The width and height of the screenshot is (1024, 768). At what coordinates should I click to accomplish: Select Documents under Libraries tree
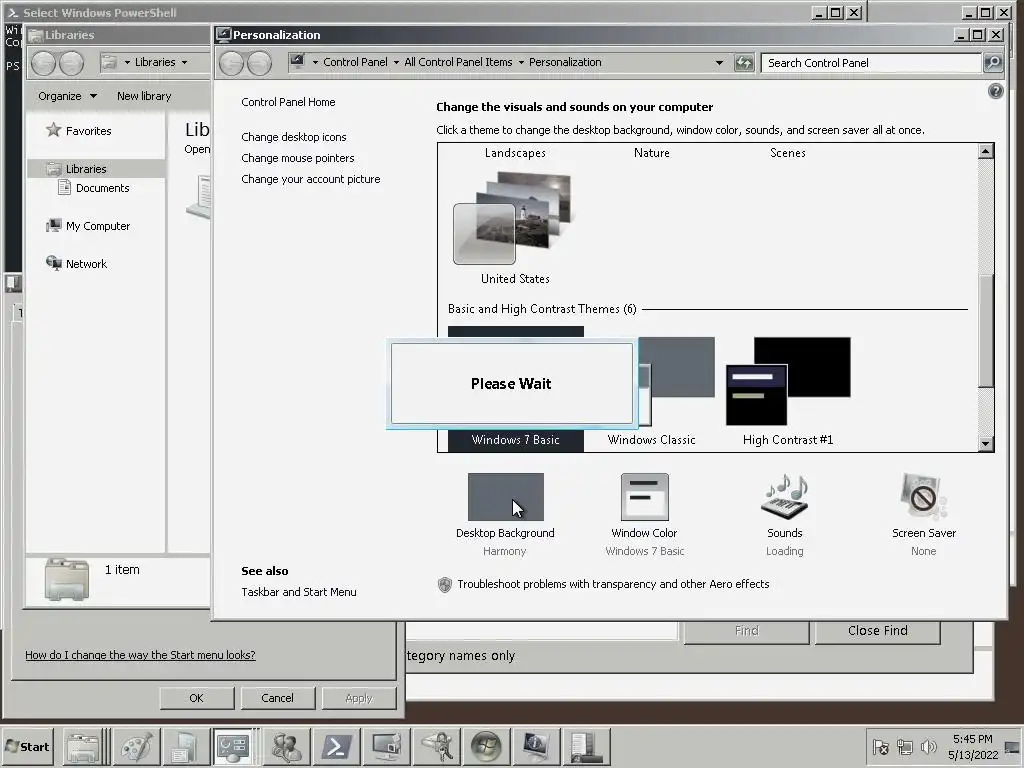click(x=94, y=188)
